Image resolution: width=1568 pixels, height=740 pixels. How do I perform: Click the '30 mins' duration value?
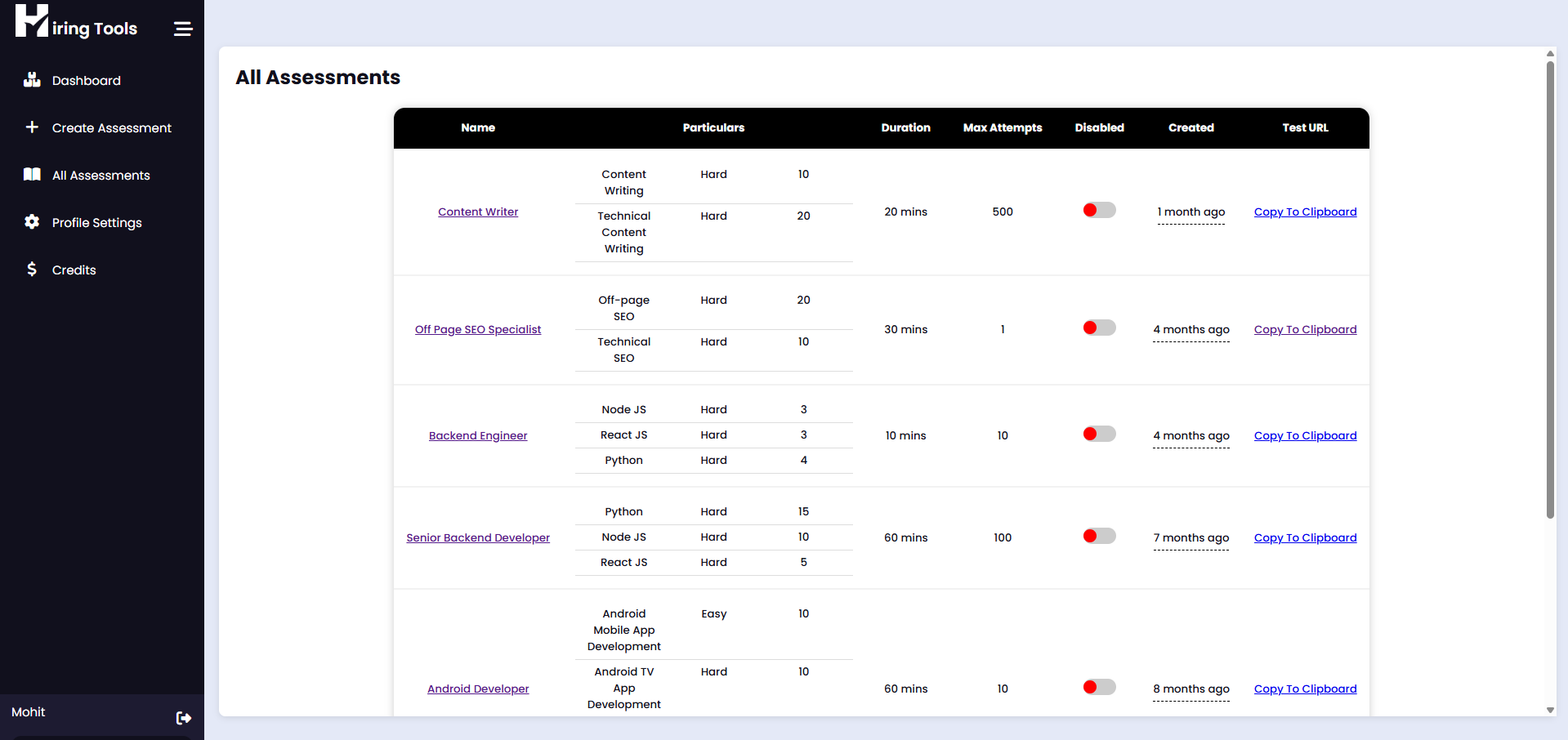click(x=905, y=329)
